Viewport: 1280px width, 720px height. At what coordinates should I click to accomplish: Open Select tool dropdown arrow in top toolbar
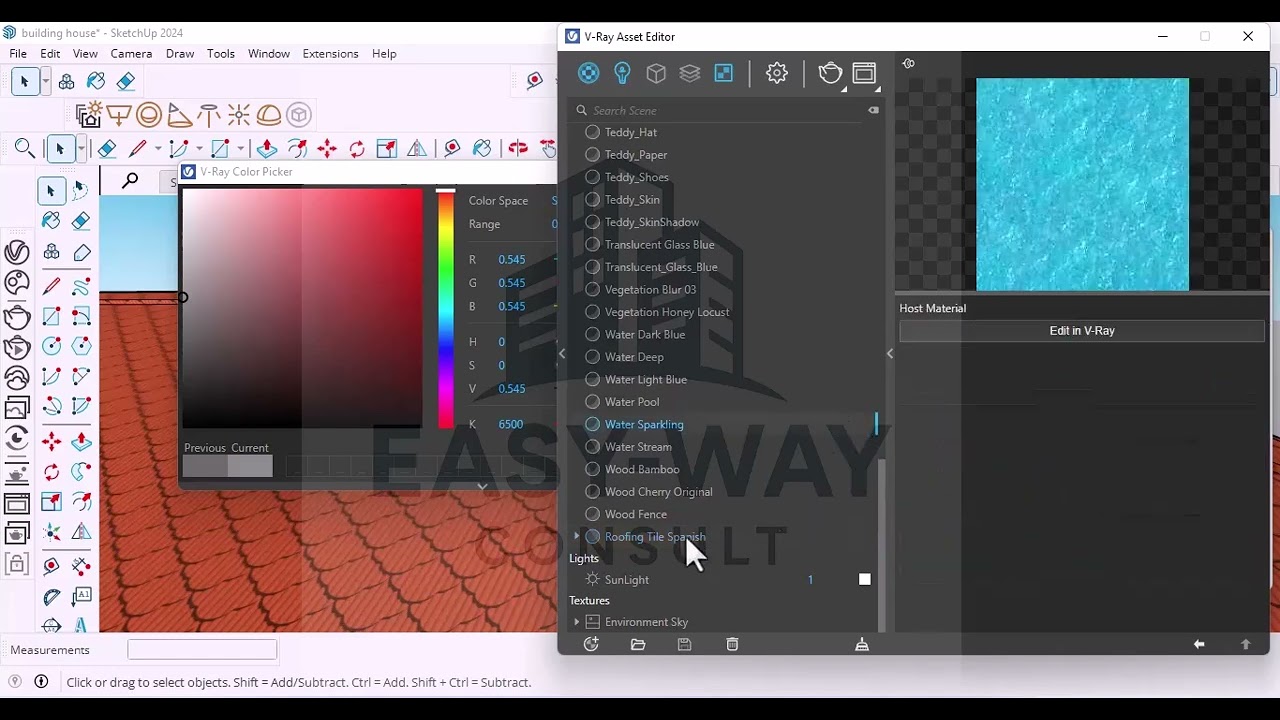(46, 82)
